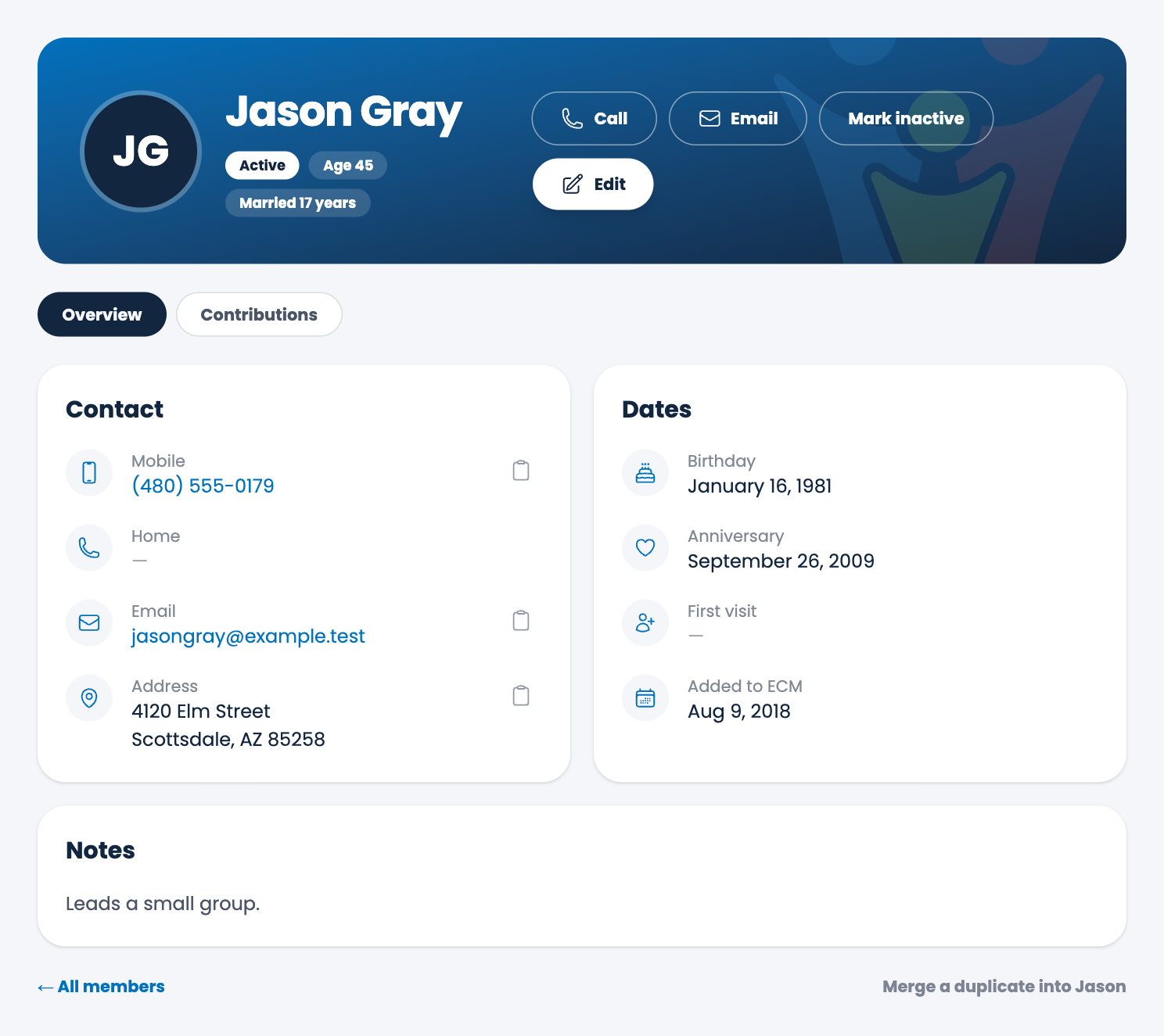Go back to All members
Image resolution: width=1164 pixels, height=1036 pixels.
[x=101, y=987]
